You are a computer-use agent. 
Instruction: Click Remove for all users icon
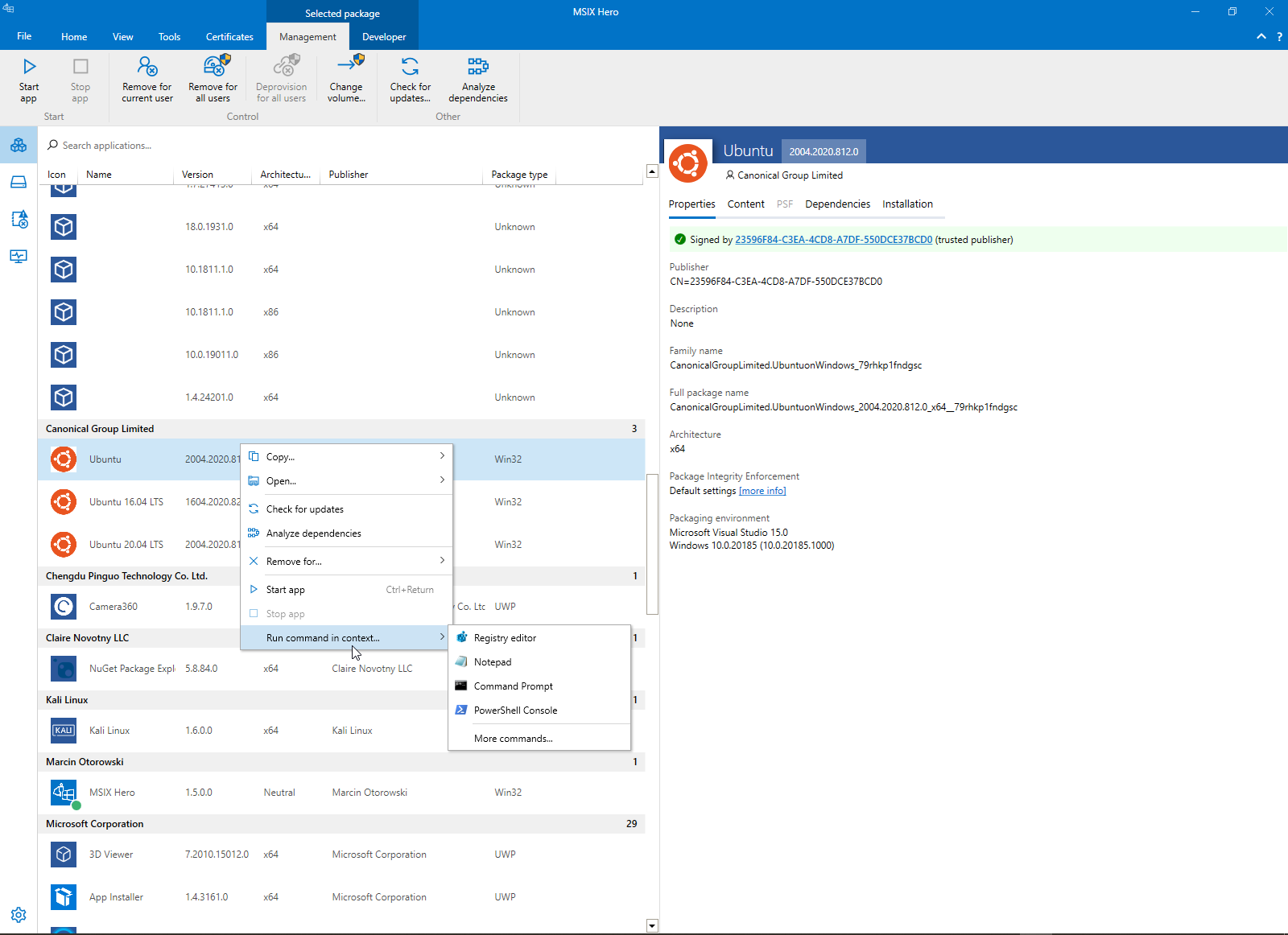pos(215,65)
